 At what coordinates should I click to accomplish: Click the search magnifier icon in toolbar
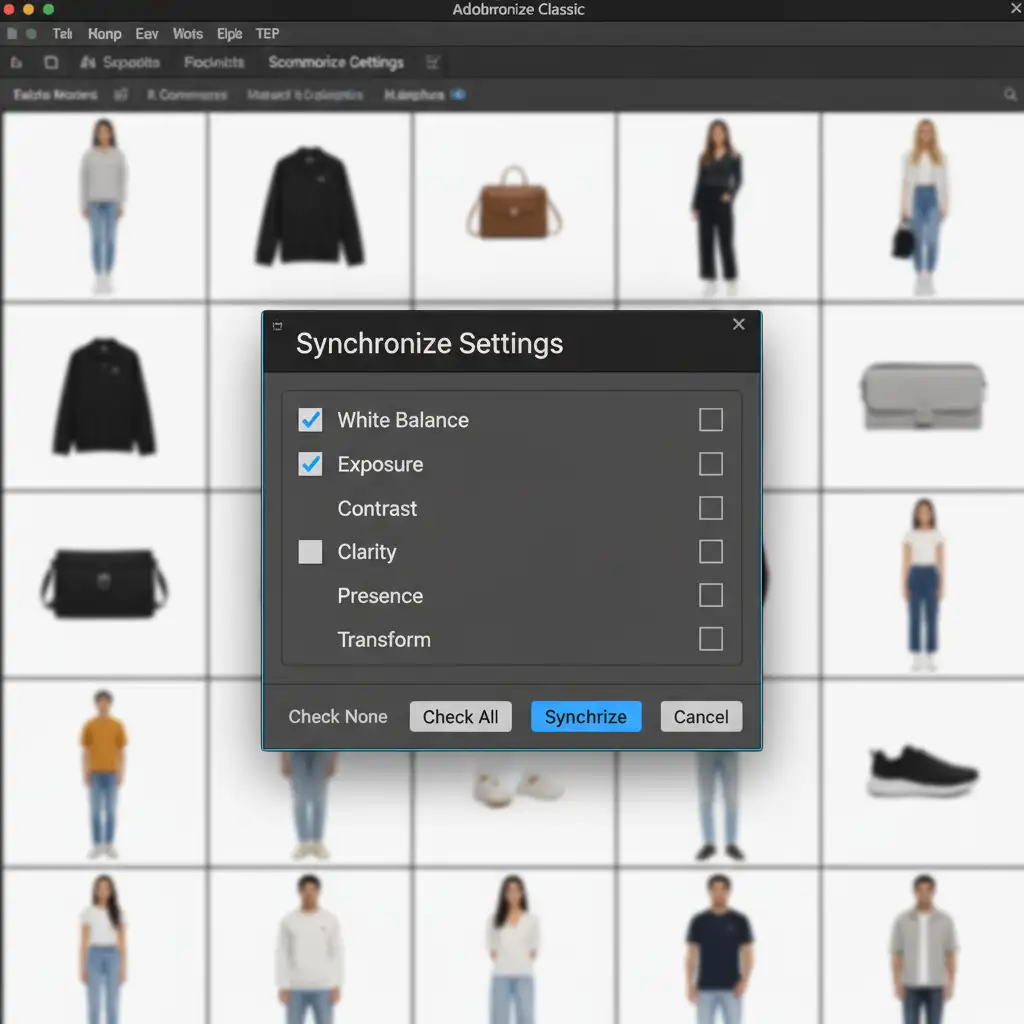(1010, 94)
